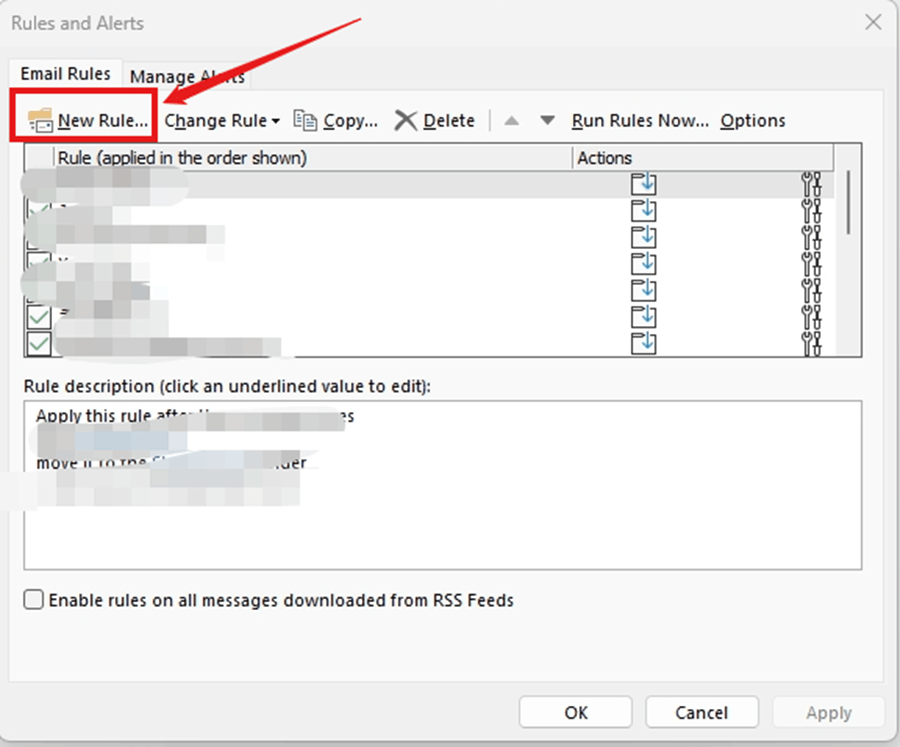Click the Actions column header

click(703, 157)
